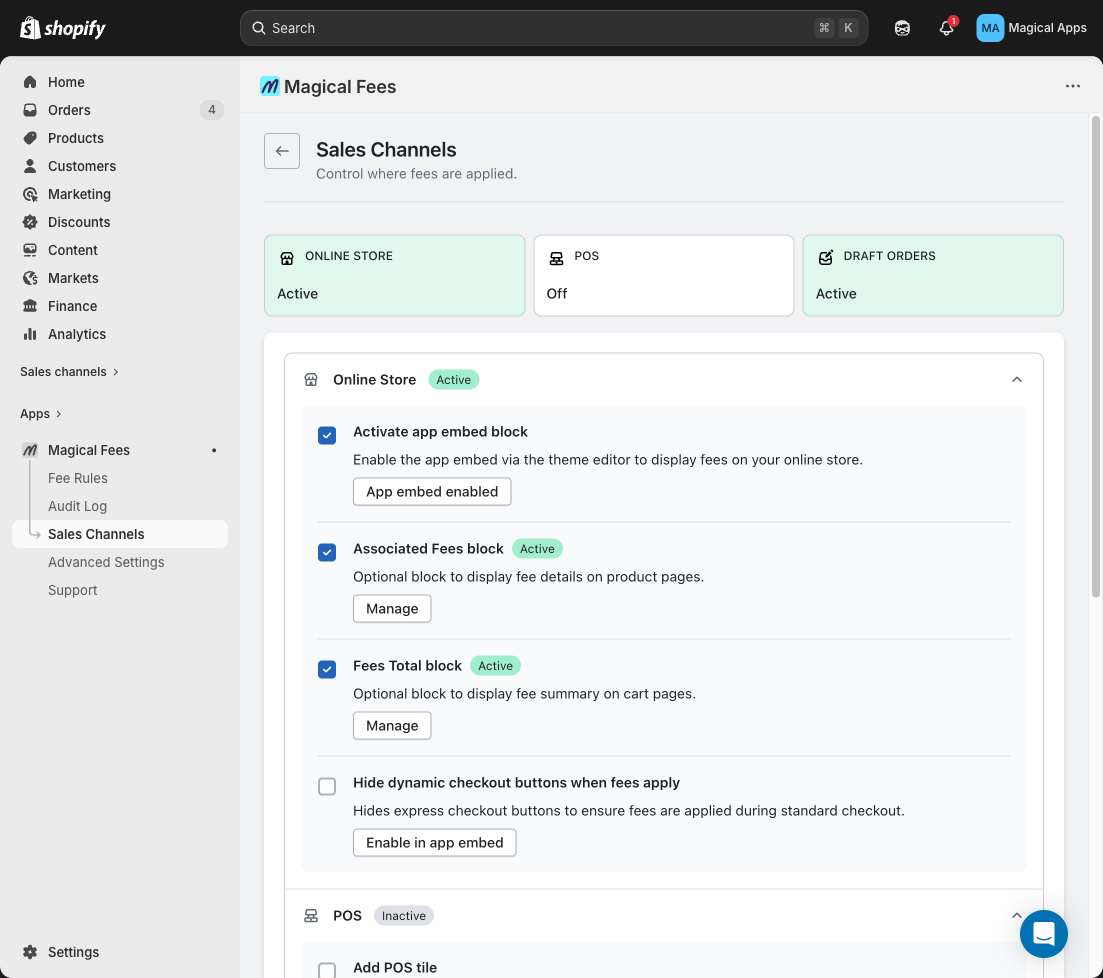Open notifications via the bell icon
Image resolution: width=1103 pixels, height=978 pixels.
[946, 28]
